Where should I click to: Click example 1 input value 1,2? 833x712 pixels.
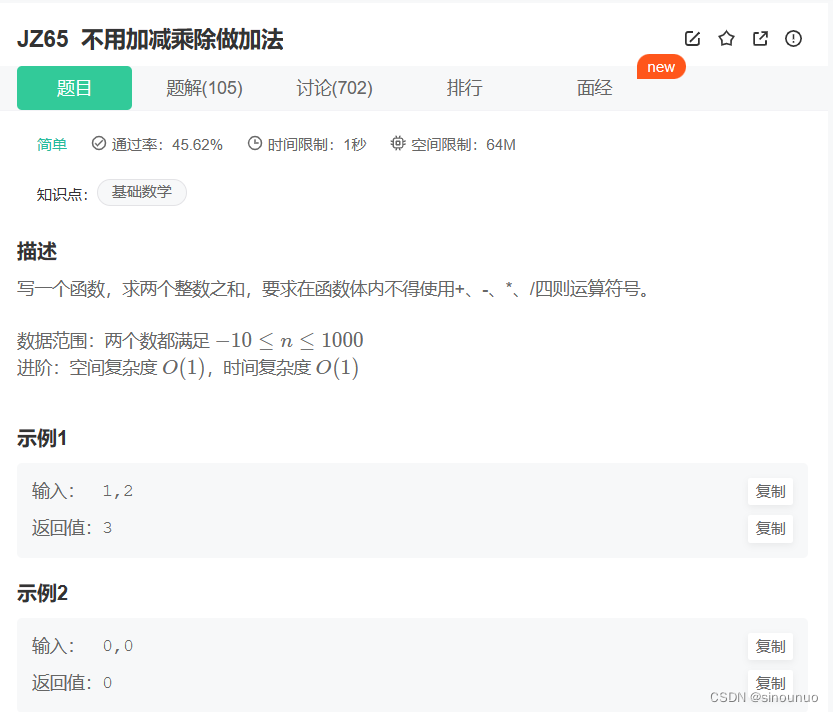pos(117,491)
